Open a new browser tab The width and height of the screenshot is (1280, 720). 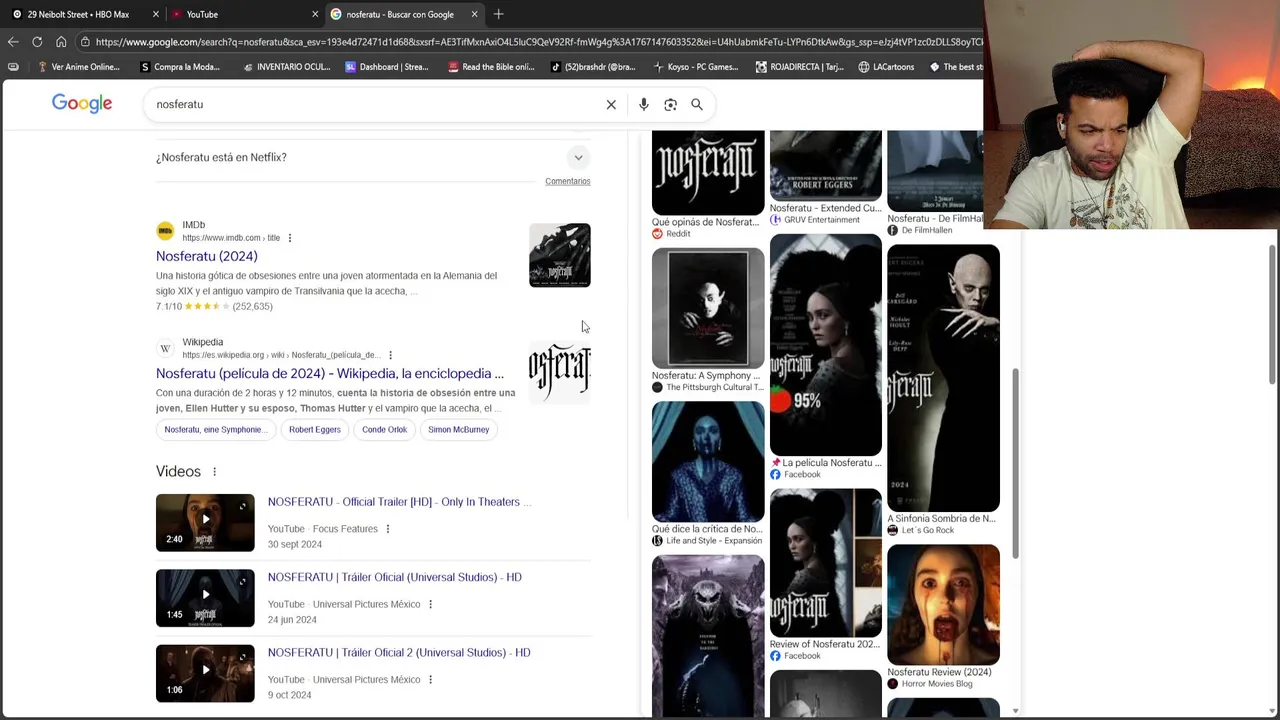tap(498, 14)
